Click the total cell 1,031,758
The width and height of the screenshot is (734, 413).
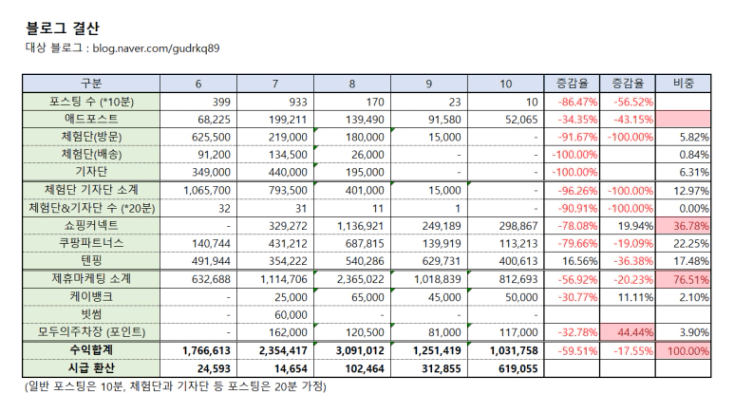click(506, 350)
